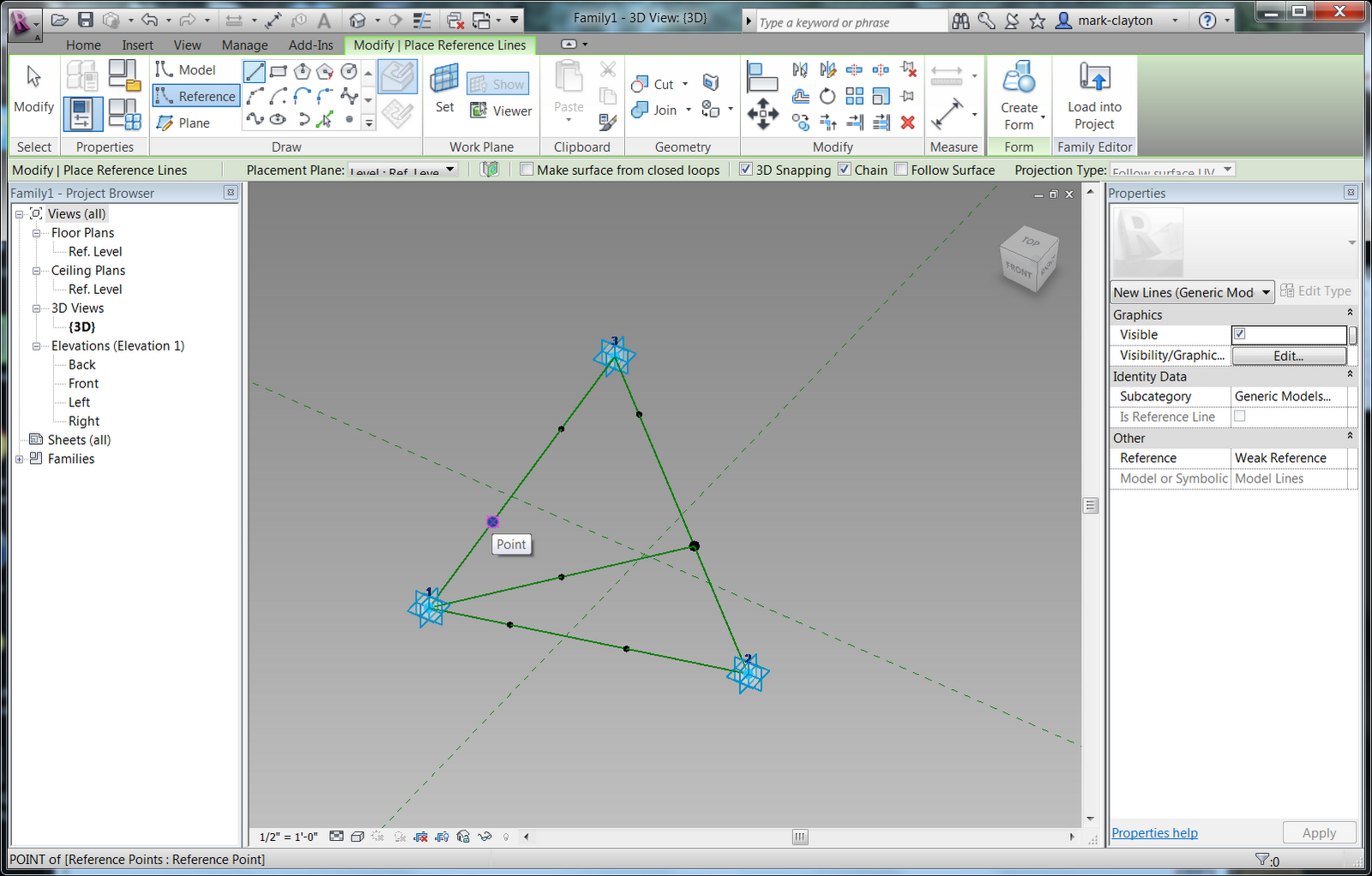Select the Line draw tool
The width and height of the screenshot is (1372, 876).
(254, 73)
